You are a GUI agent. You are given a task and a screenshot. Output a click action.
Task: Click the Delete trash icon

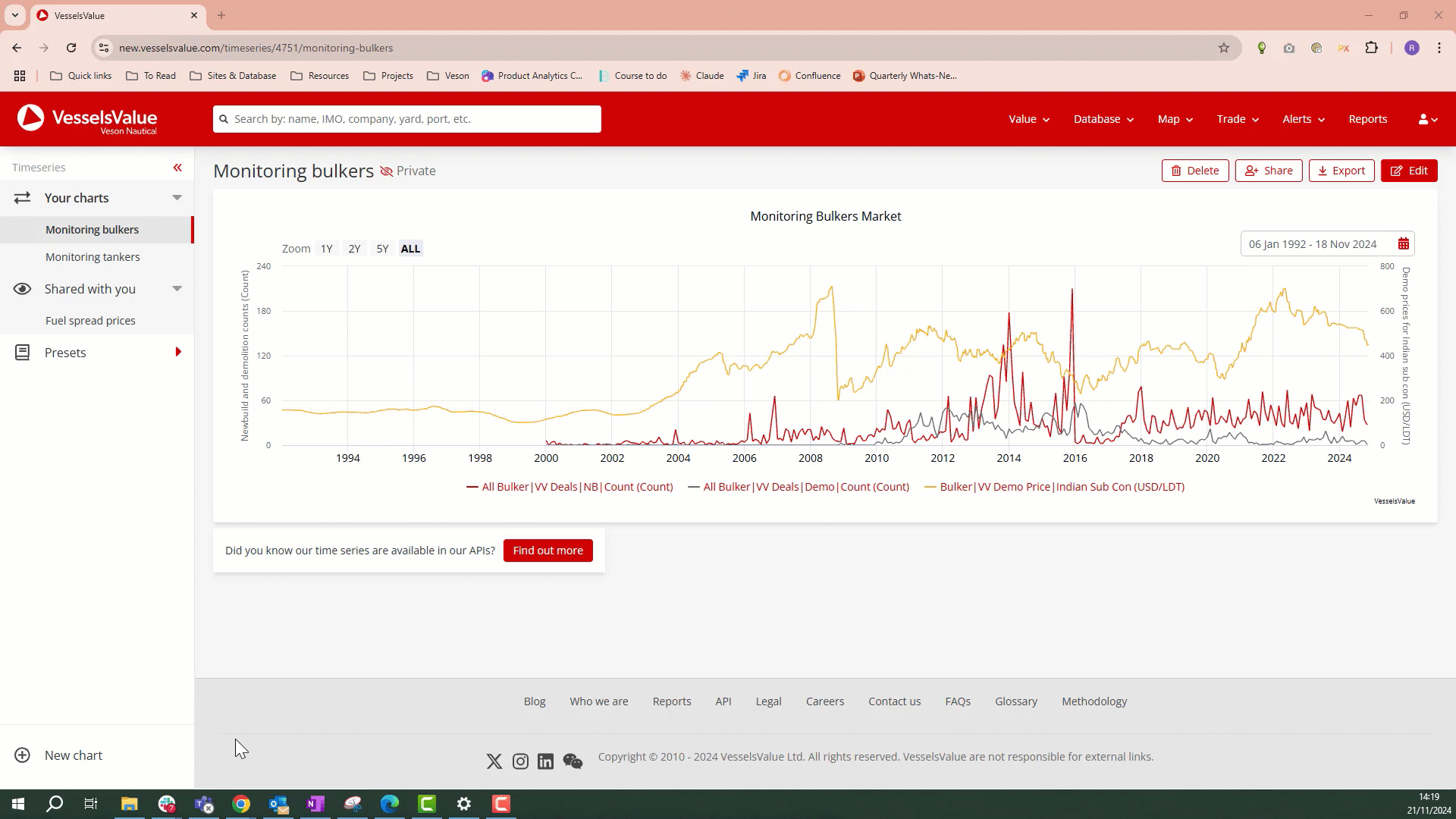[1176, 171]
